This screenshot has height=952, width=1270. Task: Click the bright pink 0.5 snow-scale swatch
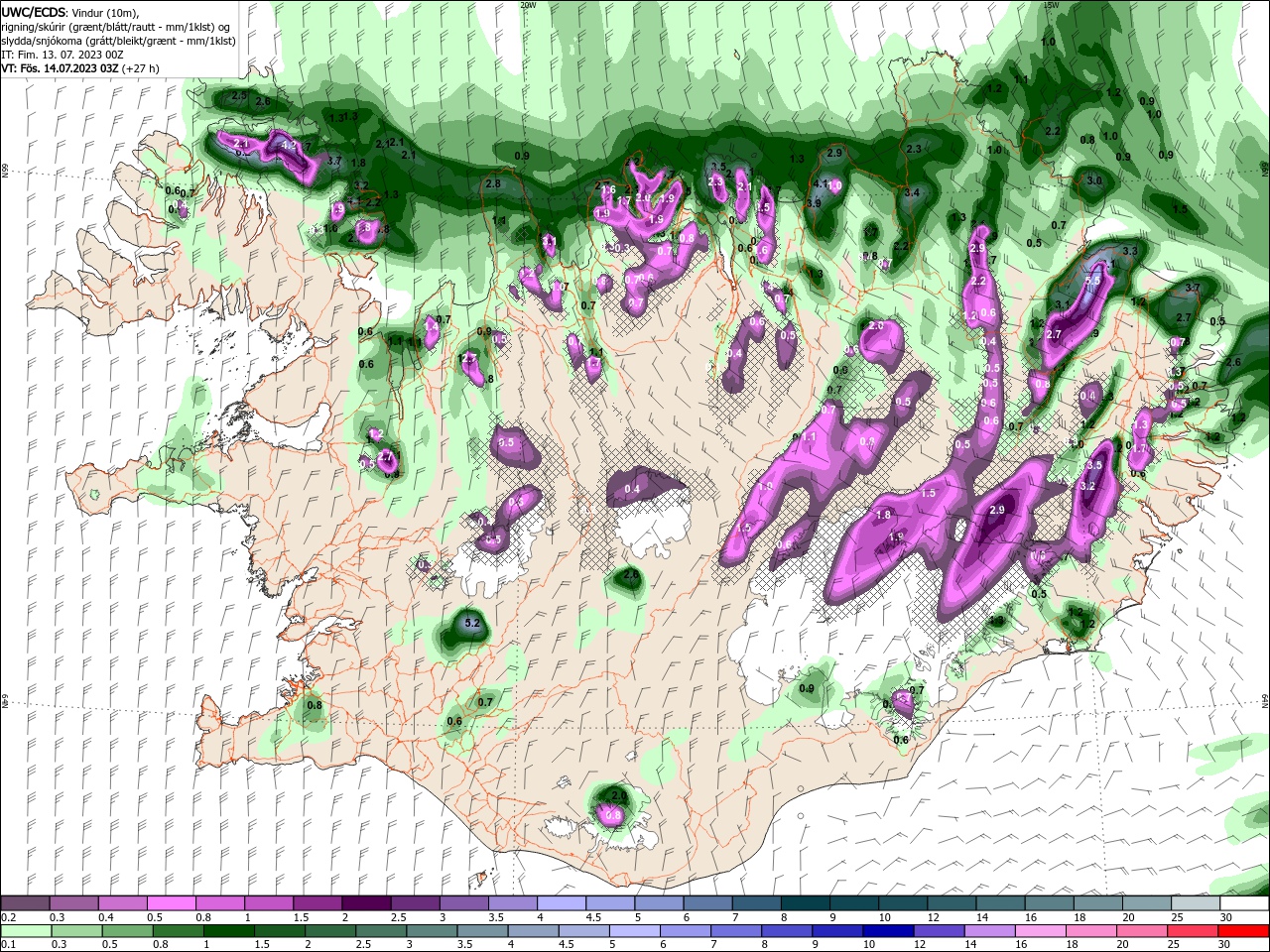pos(171,903)
